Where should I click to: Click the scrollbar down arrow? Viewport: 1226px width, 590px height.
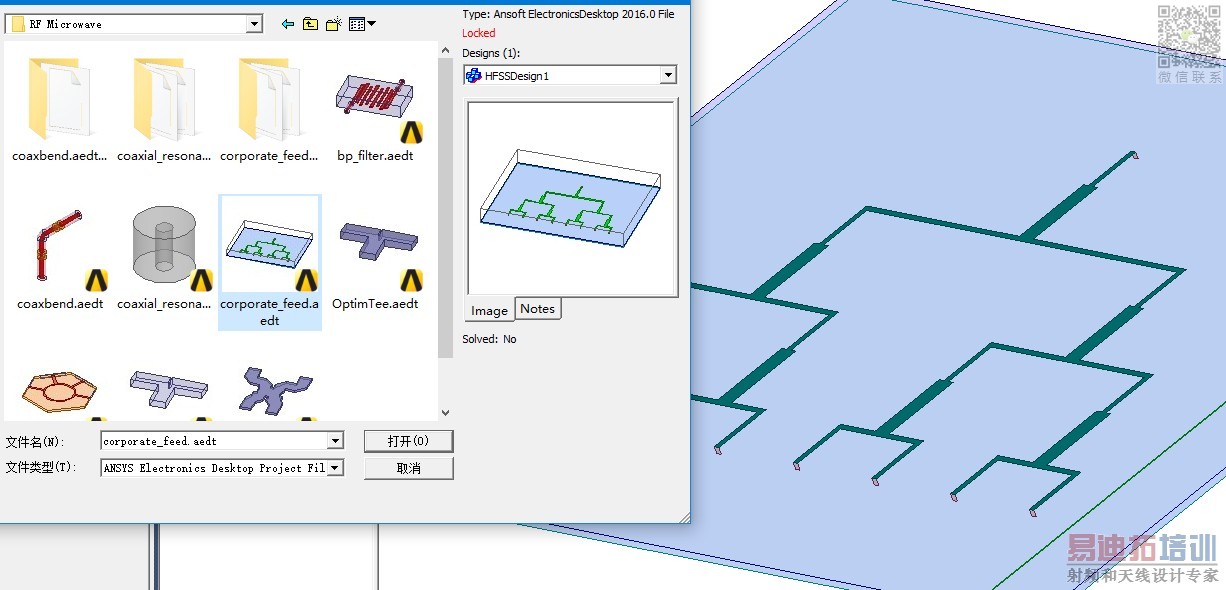click(x=446, y=411)
